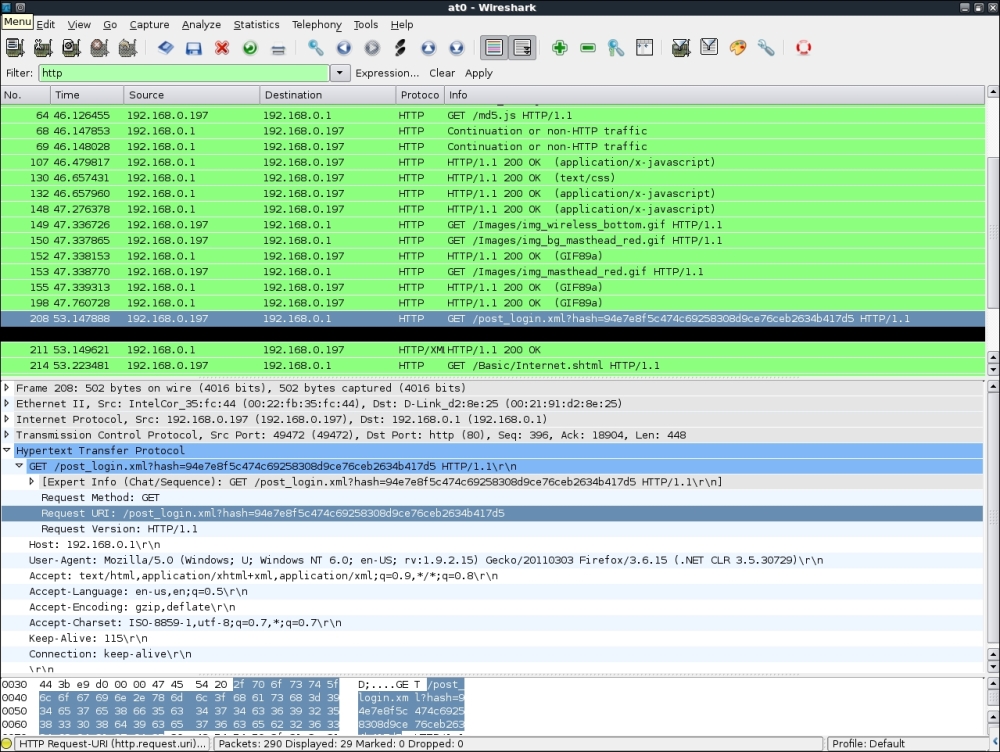This screenshot has width=1000, height=752.
Task: Select the Host: 192.168.0.1 line
Action: click(492, 544)
